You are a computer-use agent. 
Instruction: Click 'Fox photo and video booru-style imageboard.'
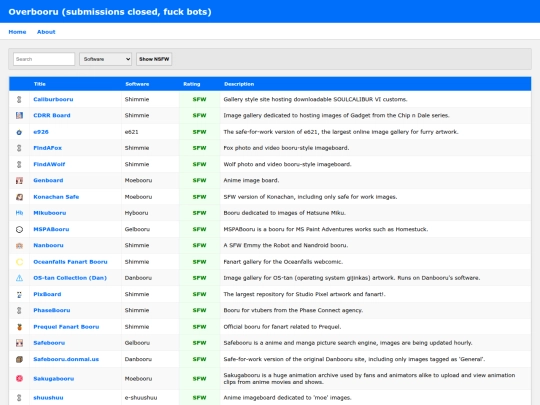pyautogui.click(x=286, y=148)
